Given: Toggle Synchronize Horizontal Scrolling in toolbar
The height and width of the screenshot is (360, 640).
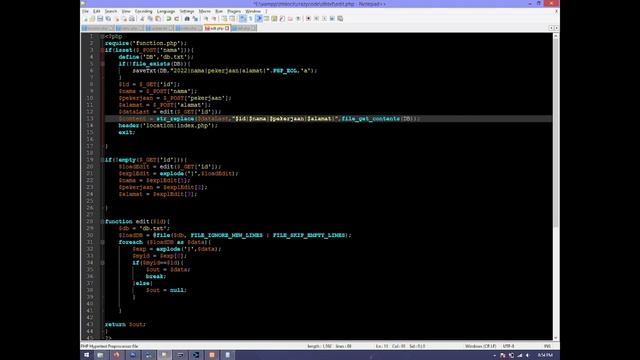Looking at the screenshot, I should (232, 19).
